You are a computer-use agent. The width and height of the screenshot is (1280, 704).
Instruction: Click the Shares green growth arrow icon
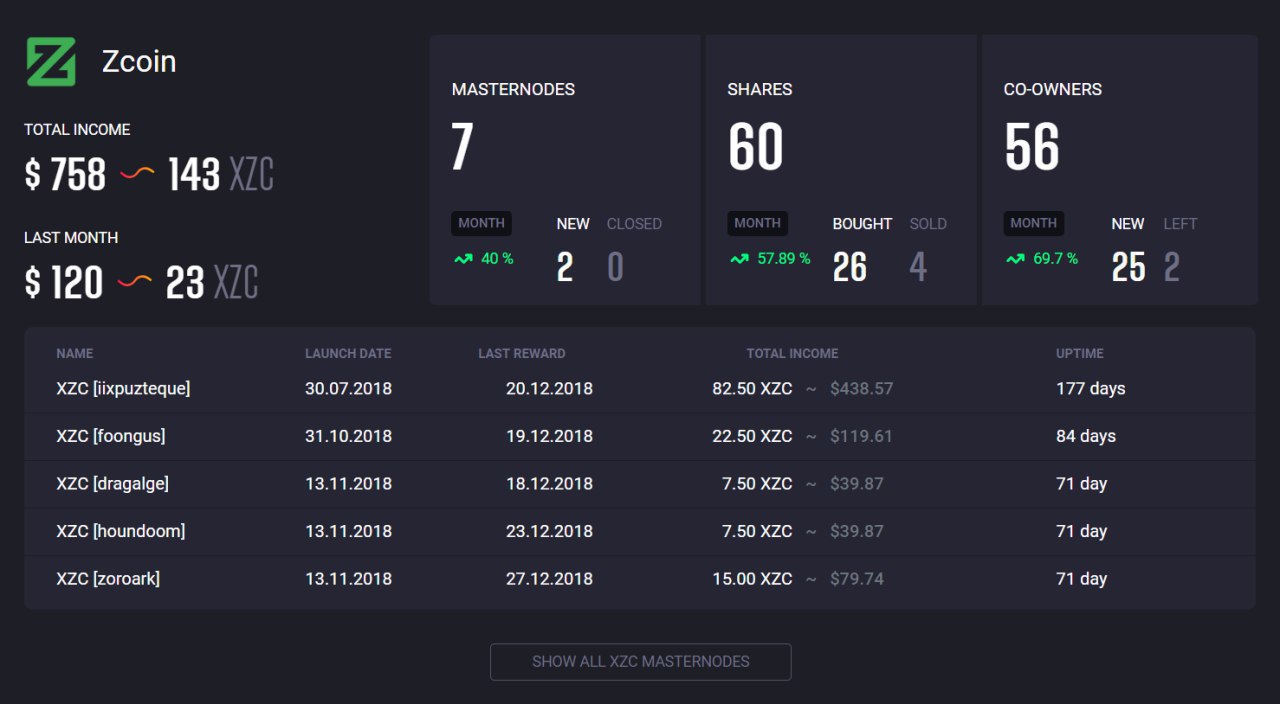point(739,259)
